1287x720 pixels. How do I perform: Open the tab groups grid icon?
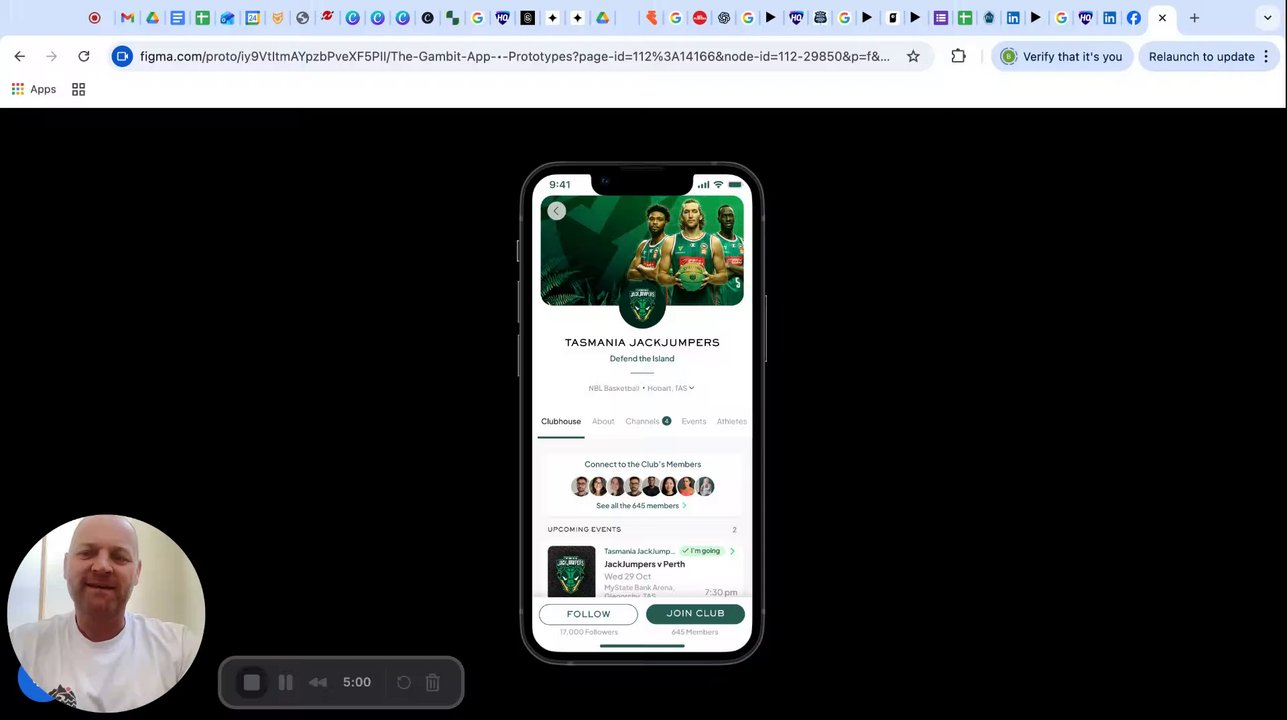[x=78, y=89]
